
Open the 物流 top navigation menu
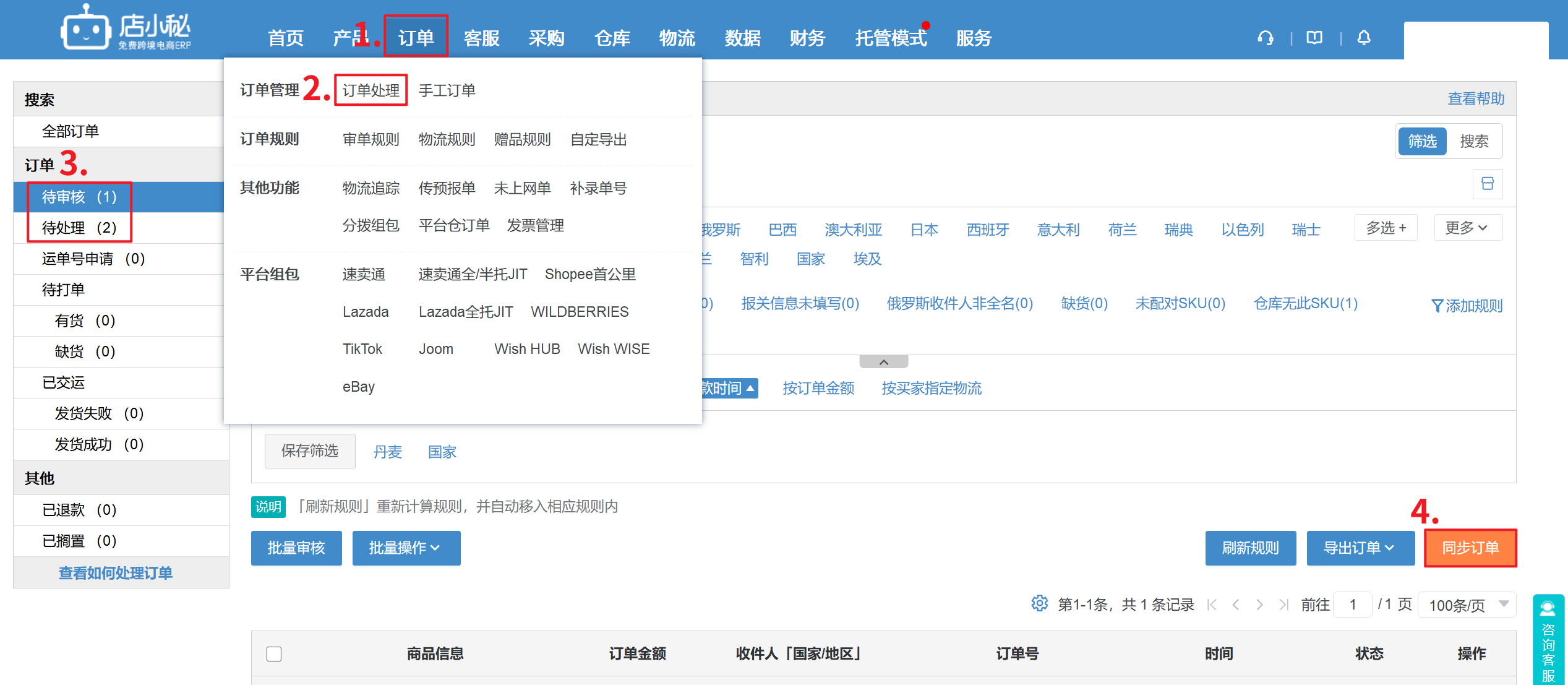click(677, 38)
